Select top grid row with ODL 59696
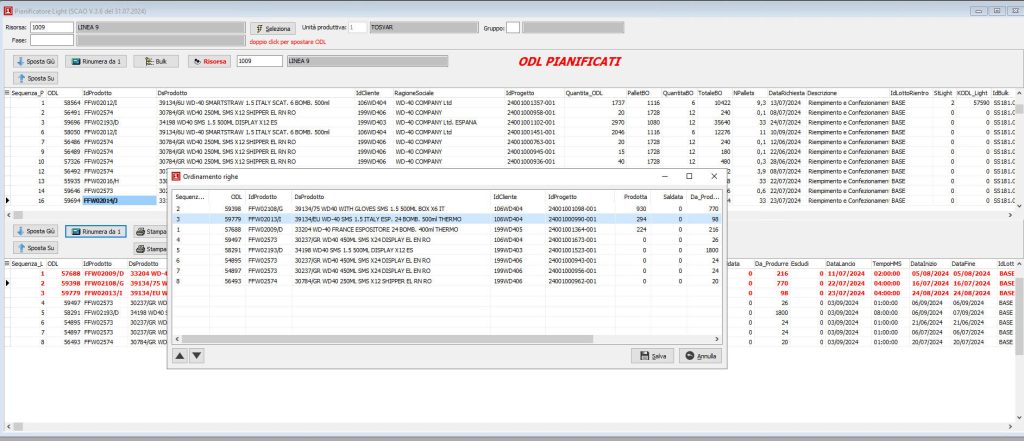 (x=509, y=122)
